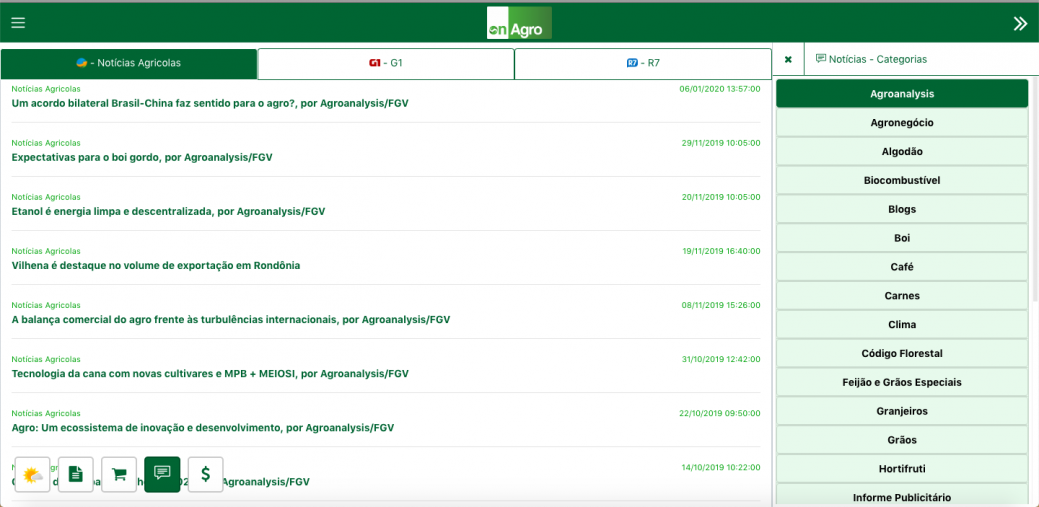
Task: Select the news chat floating button
Action: (x=162, y=475)
